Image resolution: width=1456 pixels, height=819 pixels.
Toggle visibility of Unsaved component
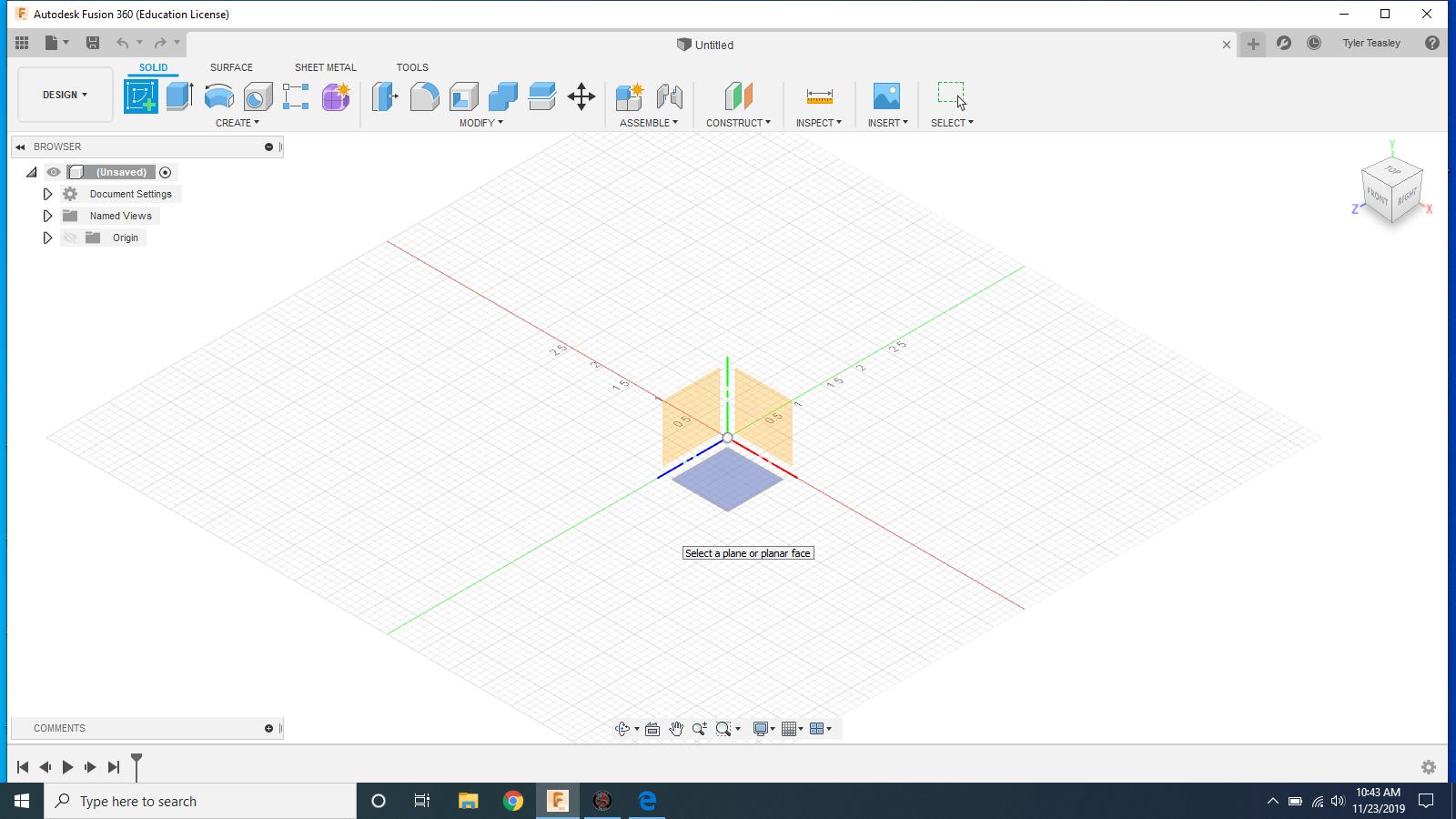[x=54, y=172]
